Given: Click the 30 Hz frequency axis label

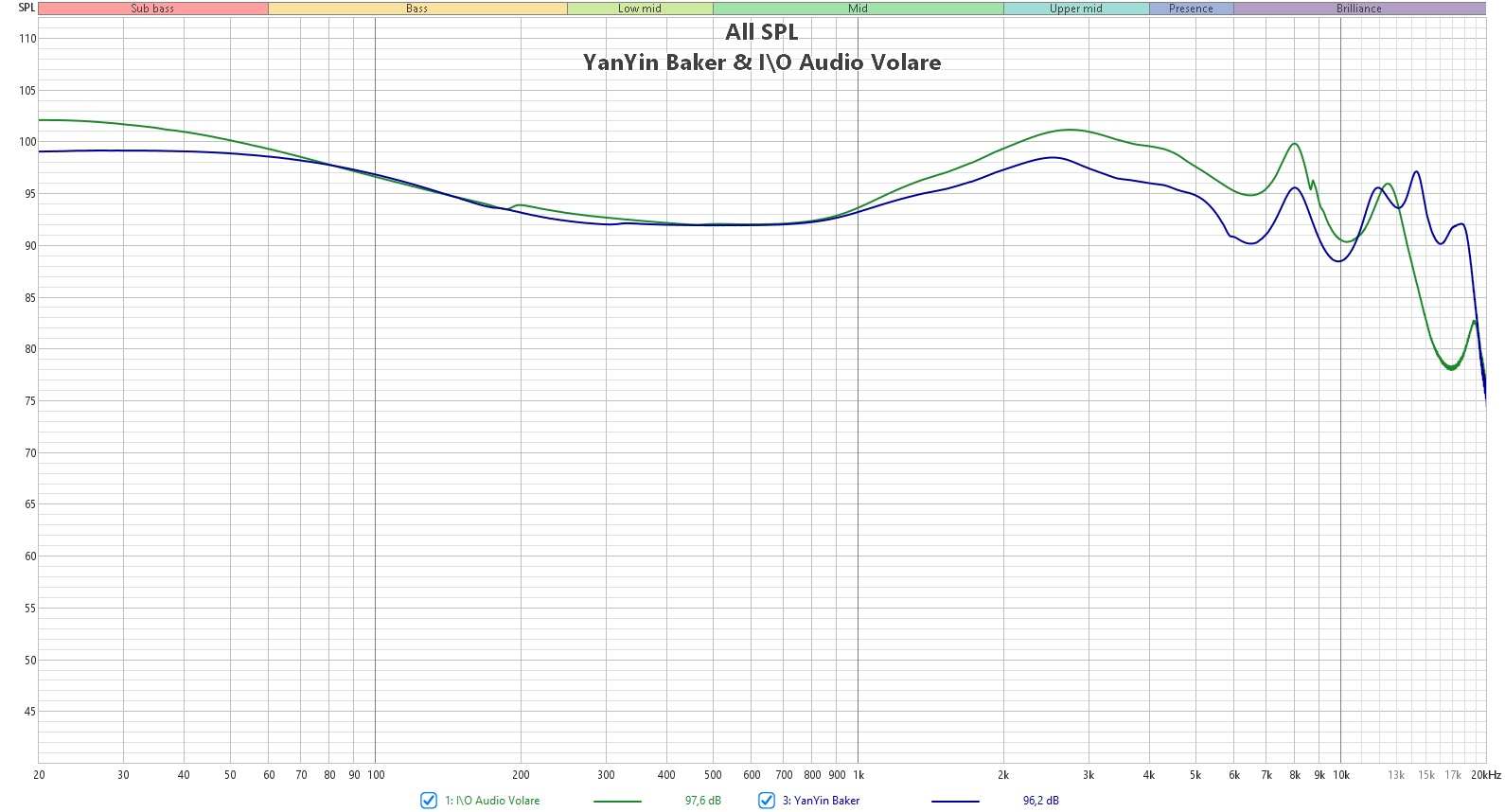Looking at the screenshot, I should coord(123,775).
